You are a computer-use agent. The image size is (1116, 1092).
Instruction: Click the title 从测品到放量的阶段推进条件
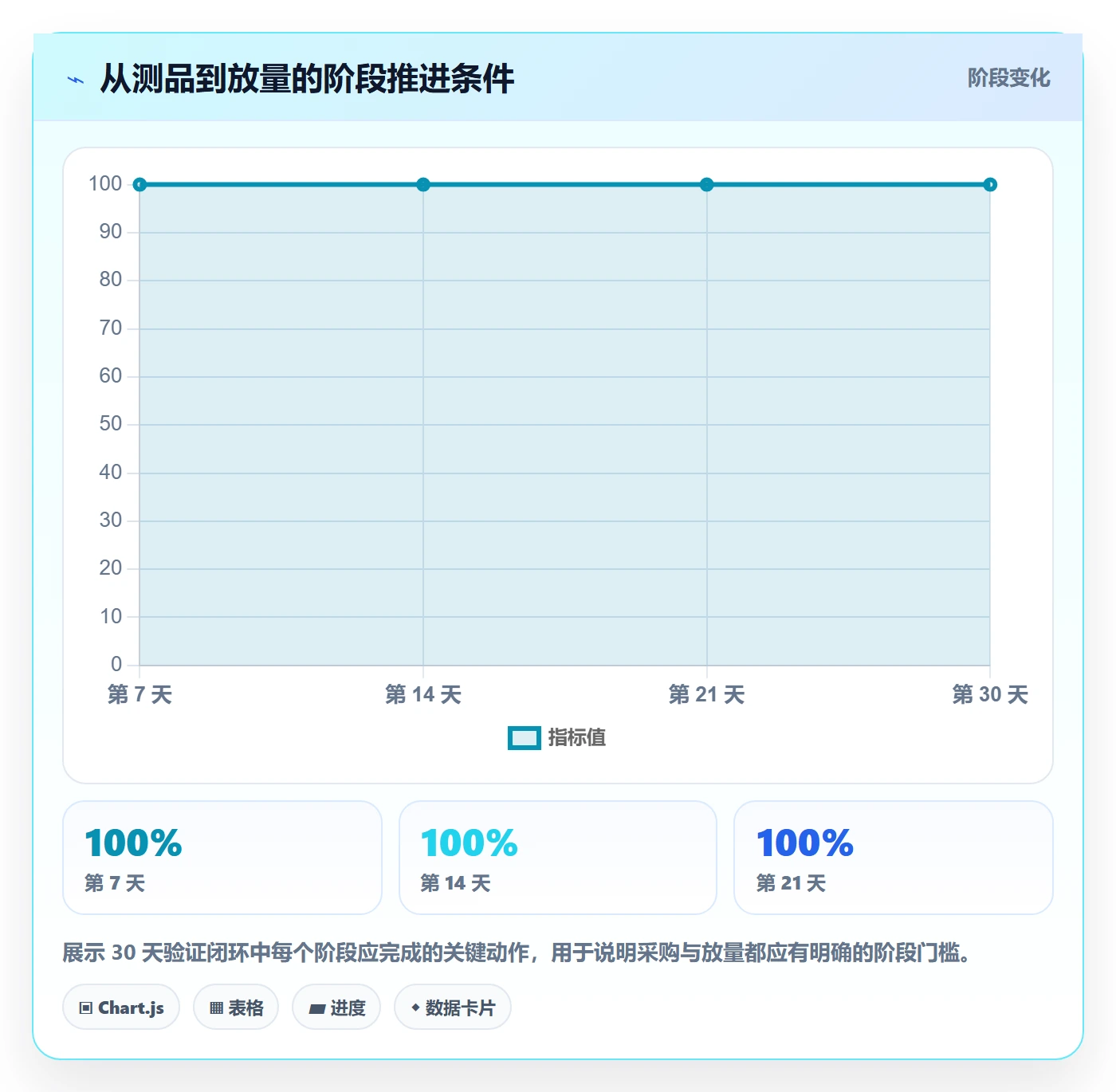click(307, 79)
